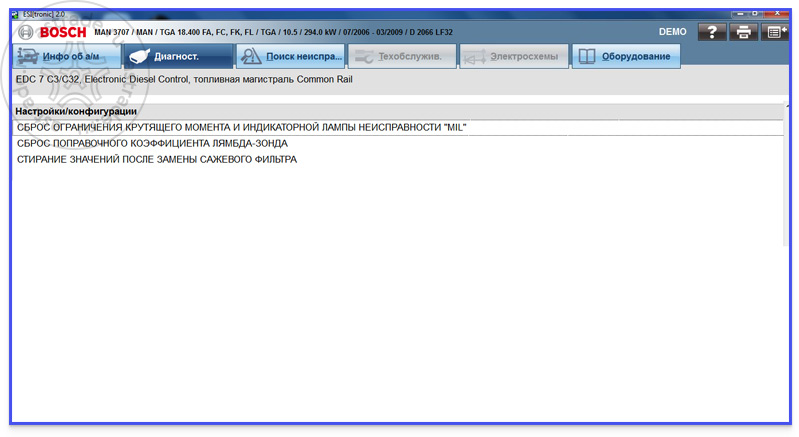Click the EDC 7 C3/C32 system description text

(184, 79)
